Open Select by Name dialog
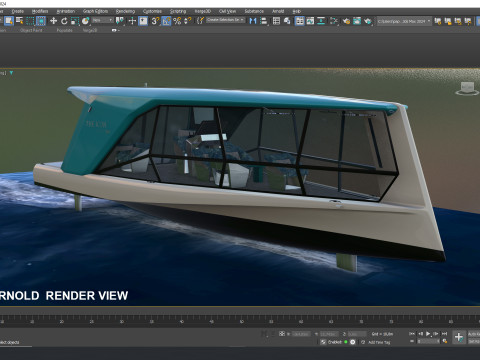480x360 pixels. click(x=20, y=21)
